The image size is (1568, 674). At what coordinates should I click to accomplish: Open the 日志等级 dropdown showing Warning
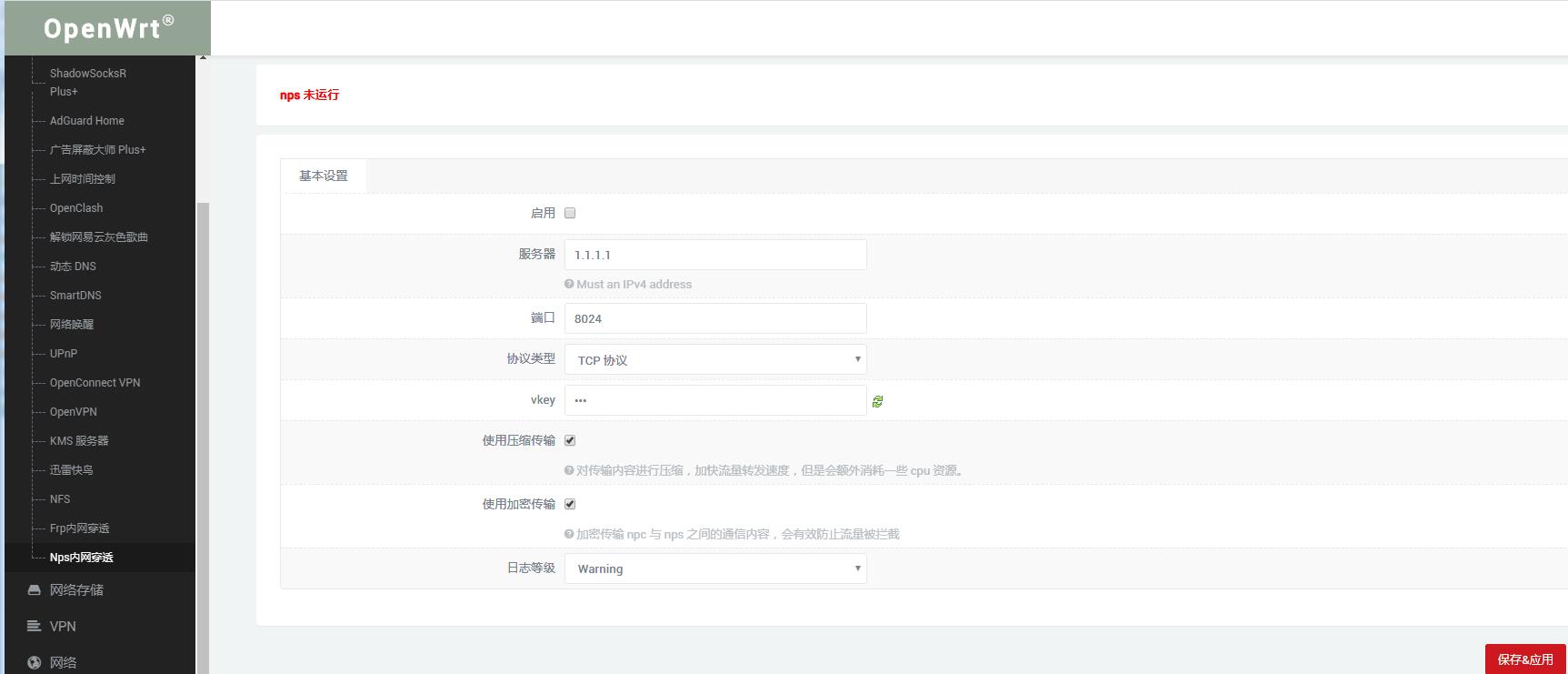(715, 568)
